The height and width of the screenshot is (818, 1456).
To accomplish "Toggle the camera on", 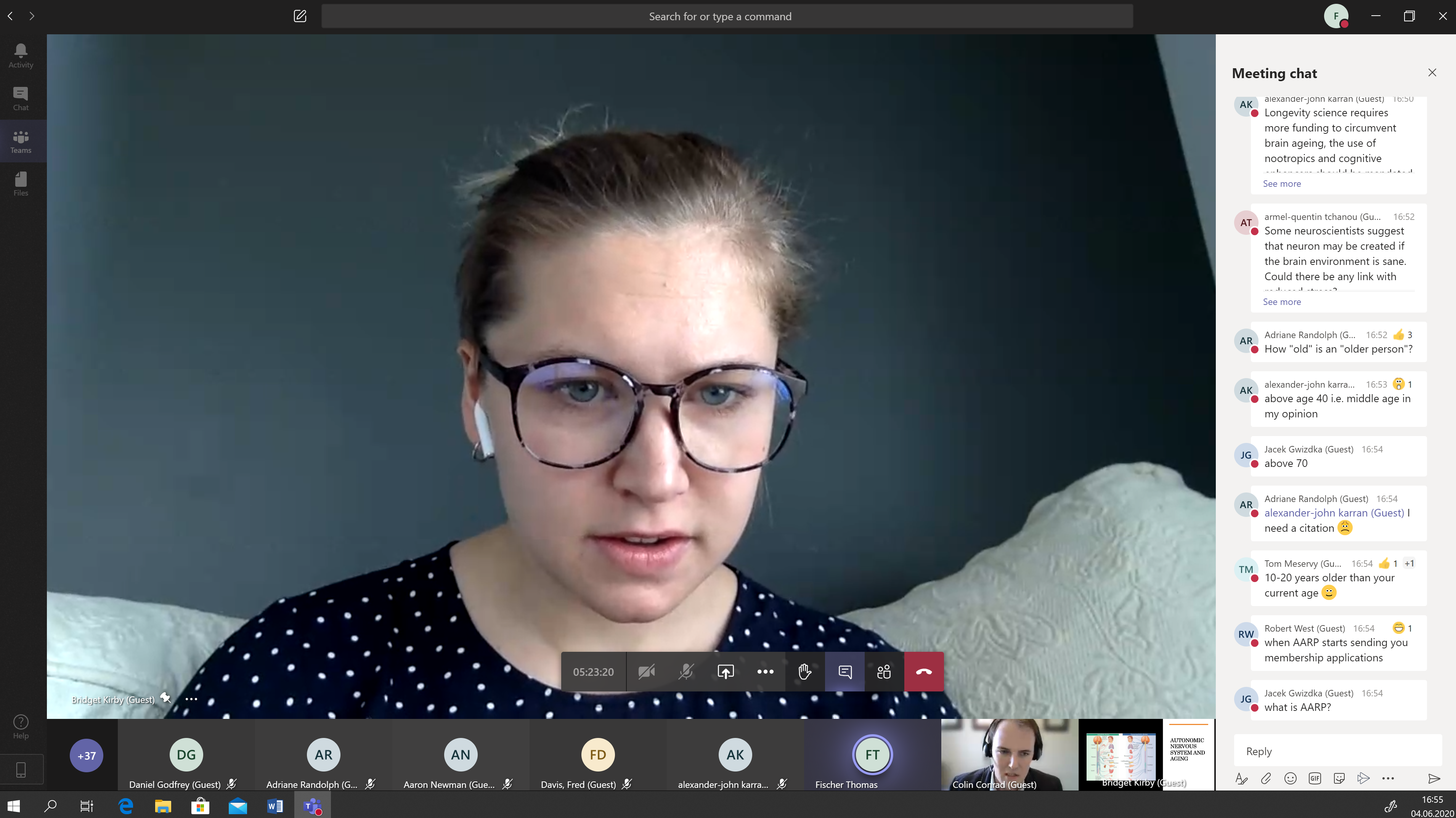I will [x=647, y=672].
